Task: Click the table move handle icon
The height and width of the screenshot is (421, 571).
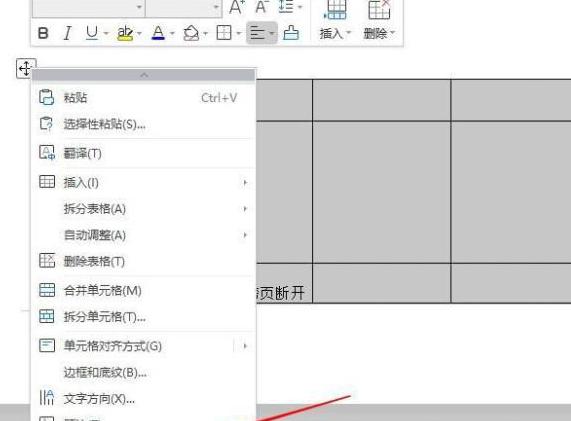Action: 25,68
